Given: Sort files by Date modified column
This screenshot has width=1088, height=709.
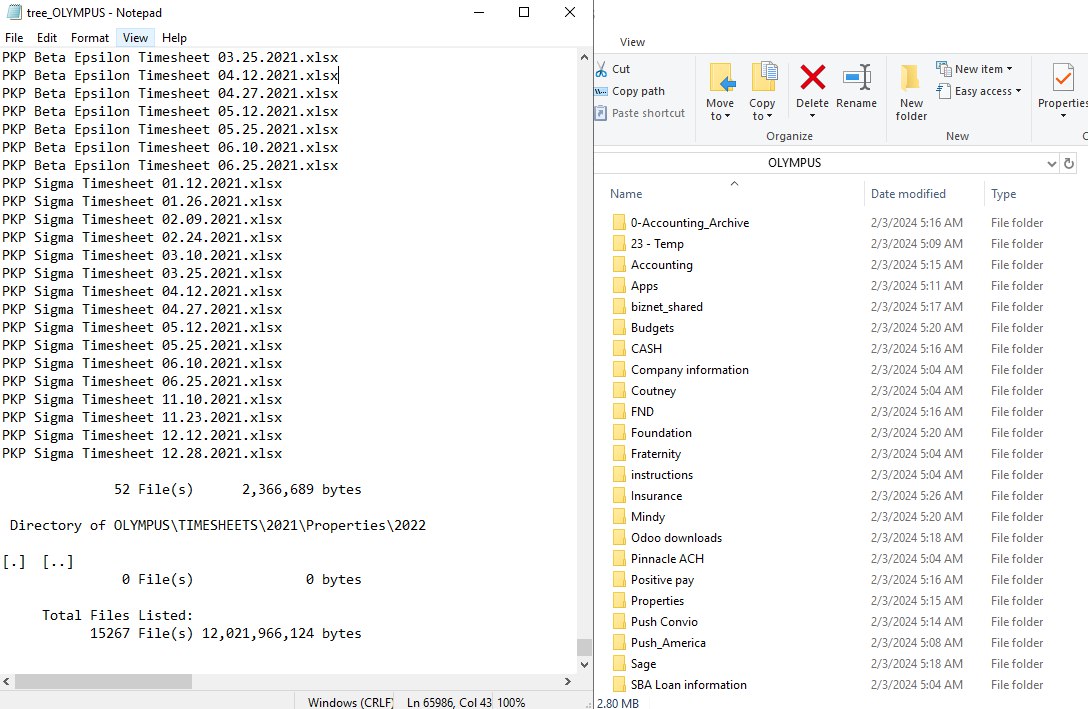Looking at the screenshot, I should pyautogui.click(x=908, y=194).
